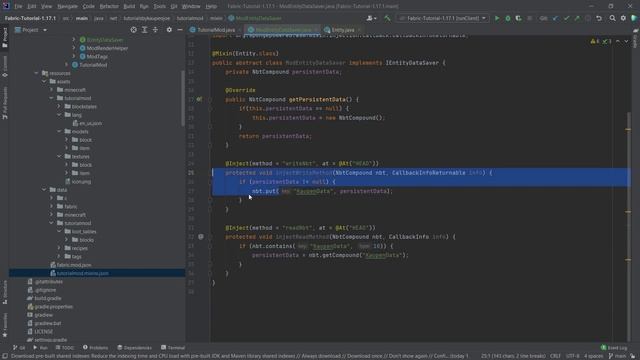Click gutter override icon beside getPersistentData
This screenshot has height=360, width=640.
(199, 99)
